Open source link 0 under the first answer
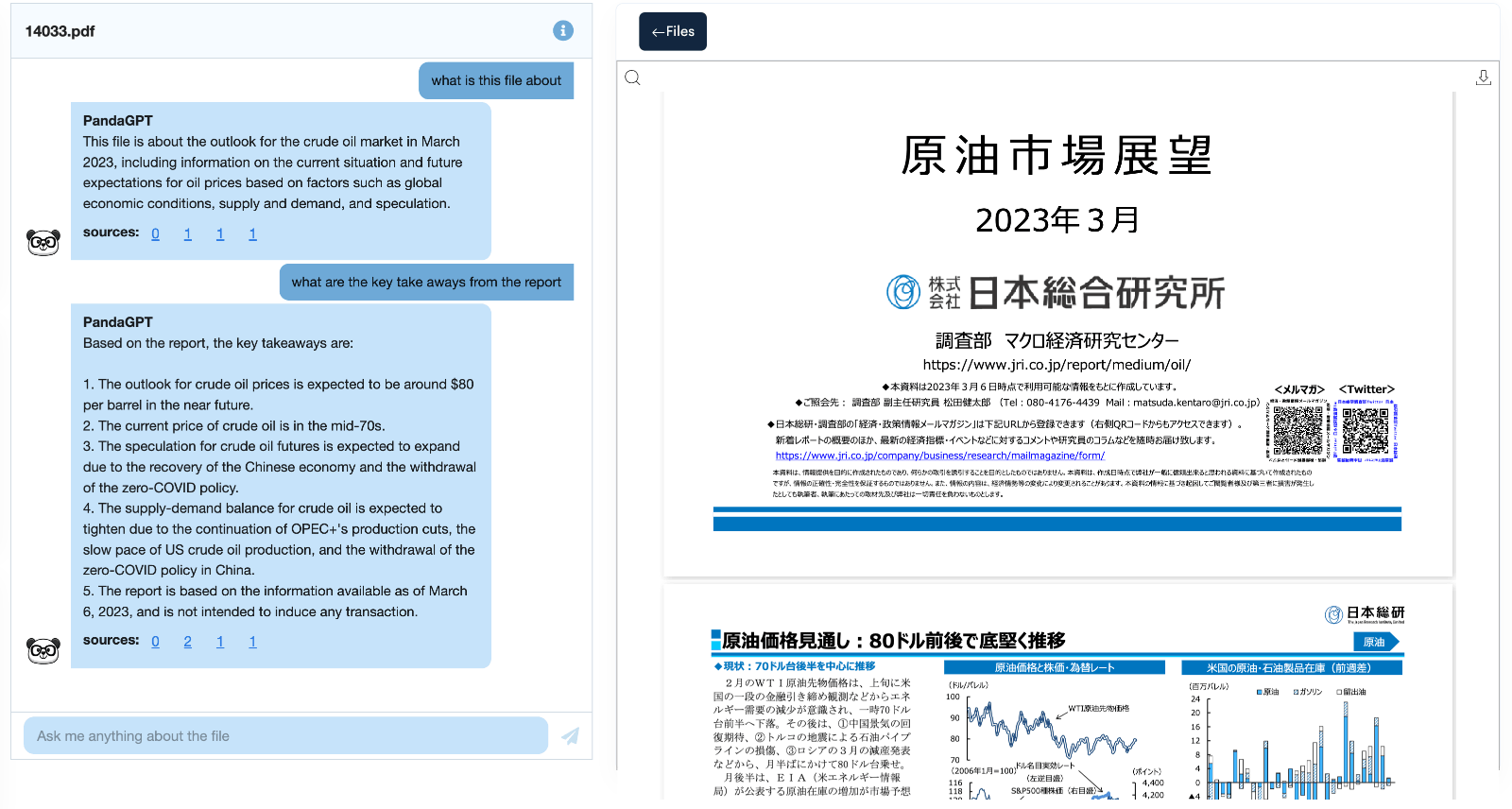Viewport: 1512px width, 809px height. click(x=155, y=233)
